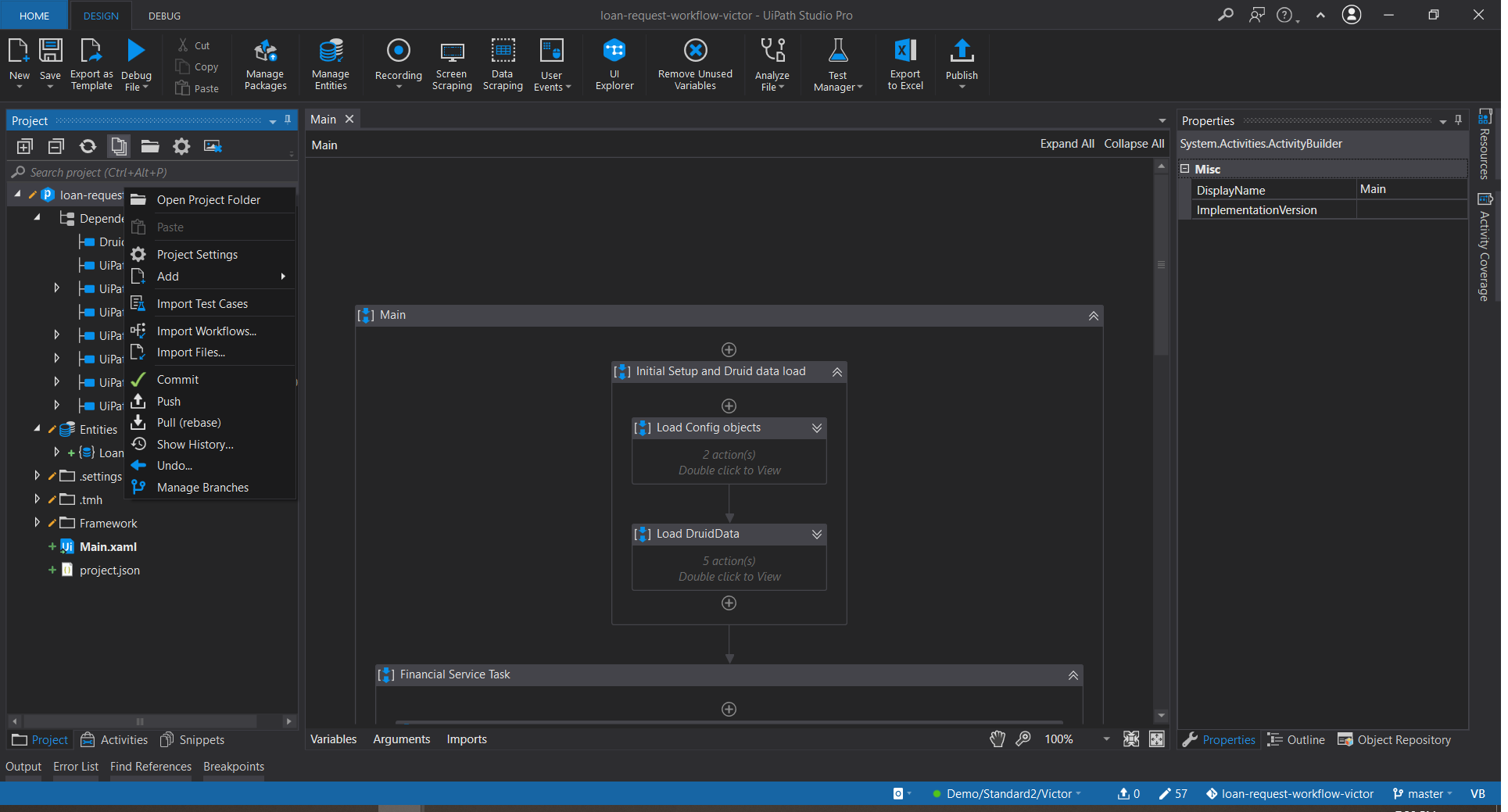Edit the DisplayName property value
The image size is (1508, 812).
pyautogui.click(x=1411, y=190)
